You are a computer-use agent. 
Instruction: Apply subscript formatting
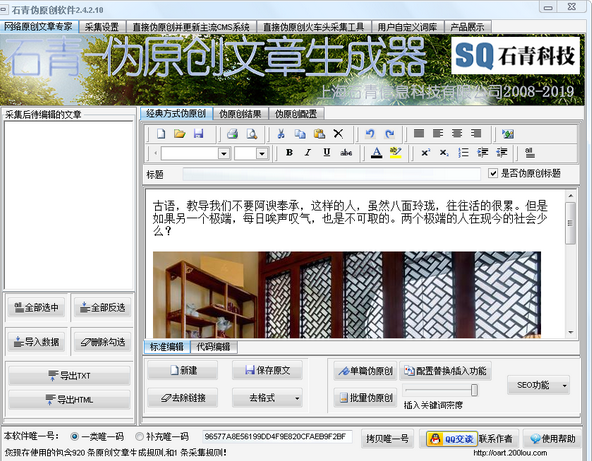(x=444, y=153)
